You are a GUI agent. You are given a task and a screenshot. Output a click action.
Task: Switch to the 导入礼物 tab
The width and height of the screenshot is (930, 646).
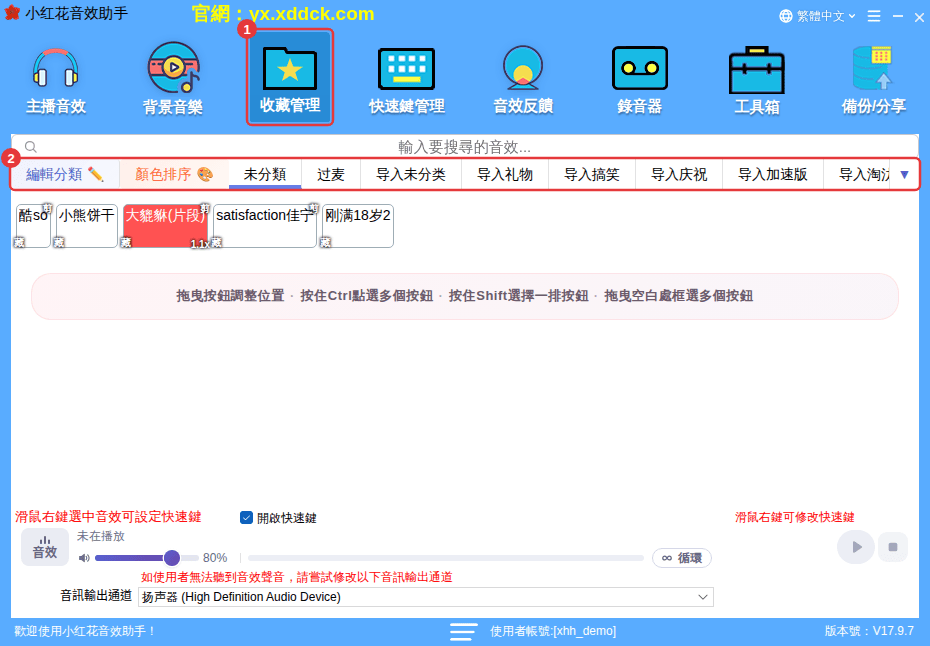(505, 174)
